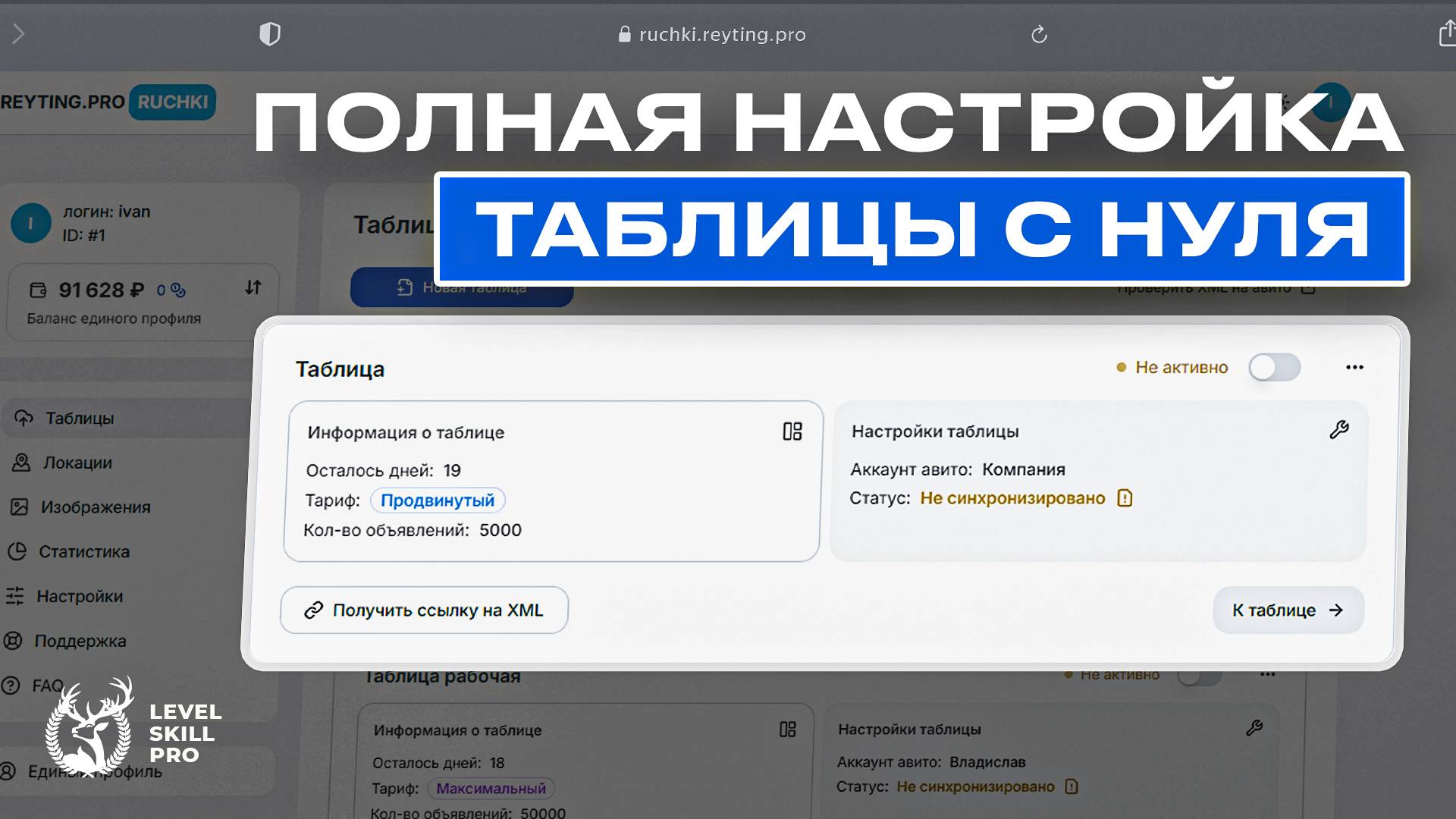Click the transfer arrows icon near the balance

253,289
